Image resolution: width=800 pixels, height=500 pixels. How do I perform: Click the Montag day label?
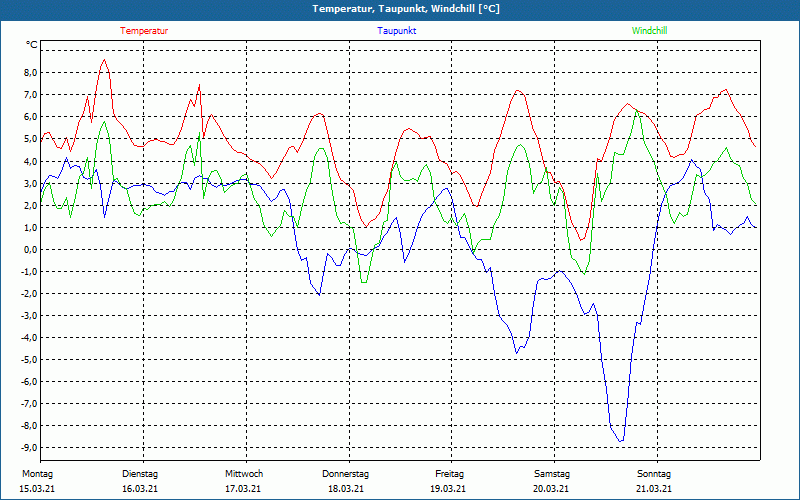pyautogui.click(x=37, y=474)
